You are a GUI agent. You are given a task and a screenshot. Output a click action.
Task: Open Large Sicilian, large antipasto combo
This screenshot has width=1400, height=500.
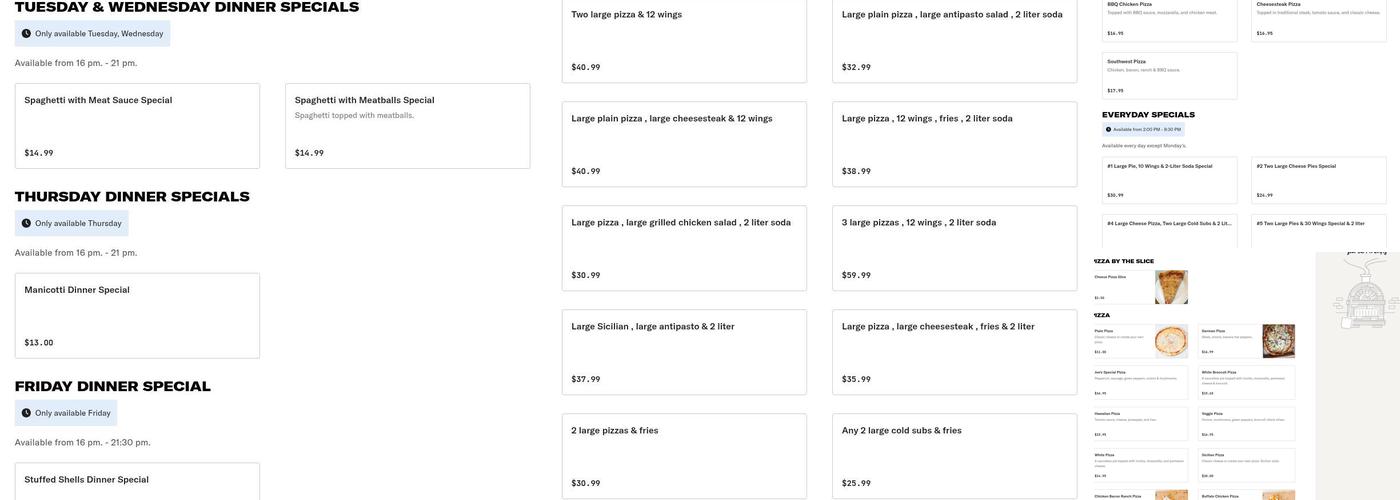(x=684, y=352)
